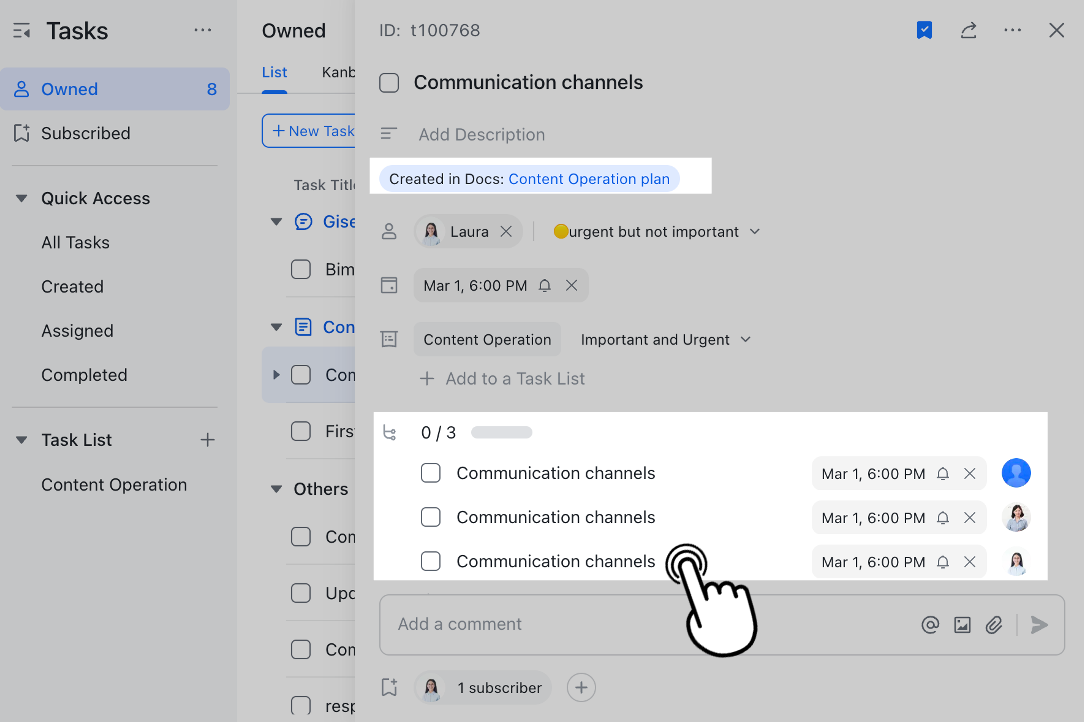Mark Communication channels task complete
This screenshot has width=1084, height=722.
[x=389, y=83]
